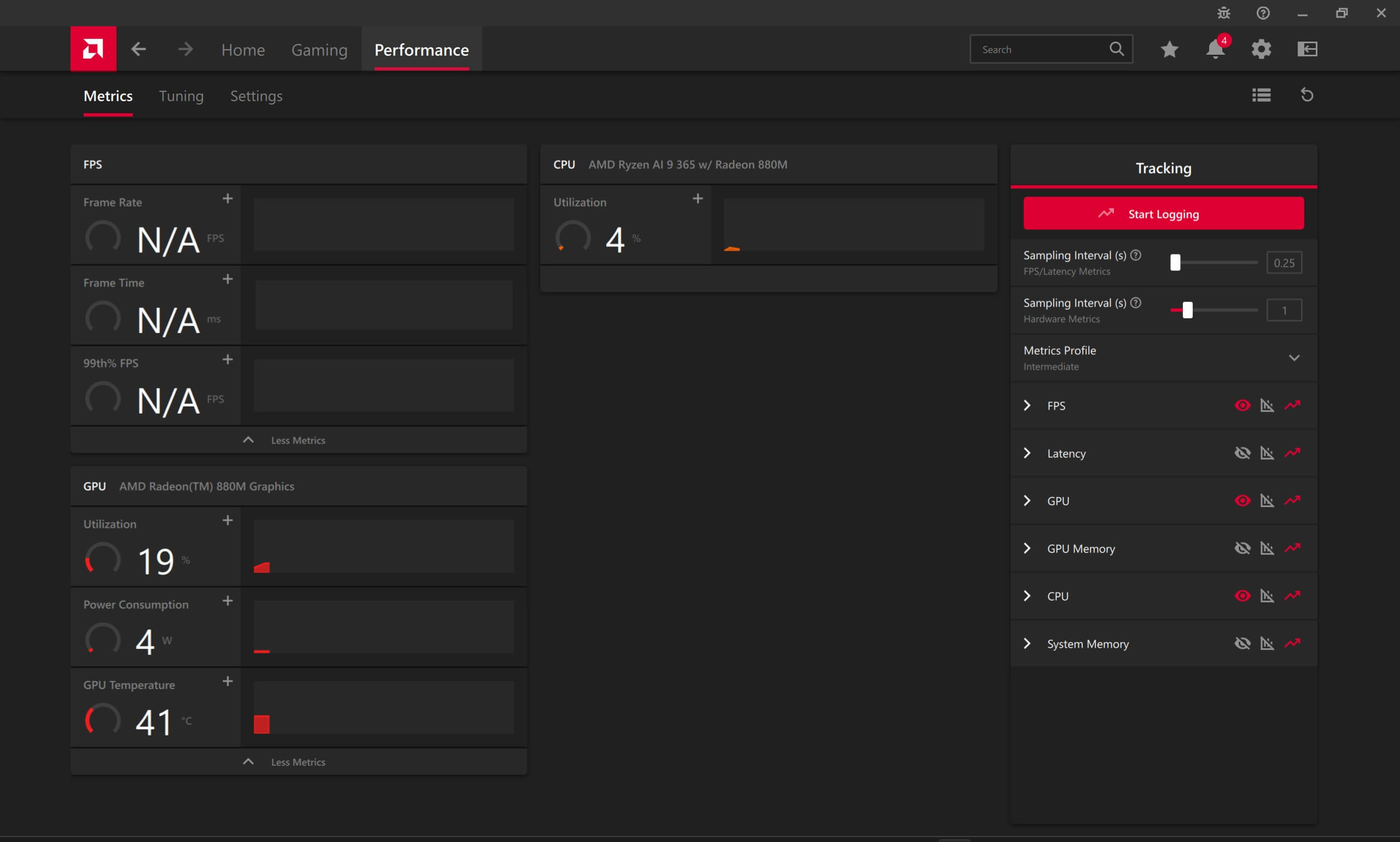
Task: Click the reset metrics icon
Action: [1307, 95]
